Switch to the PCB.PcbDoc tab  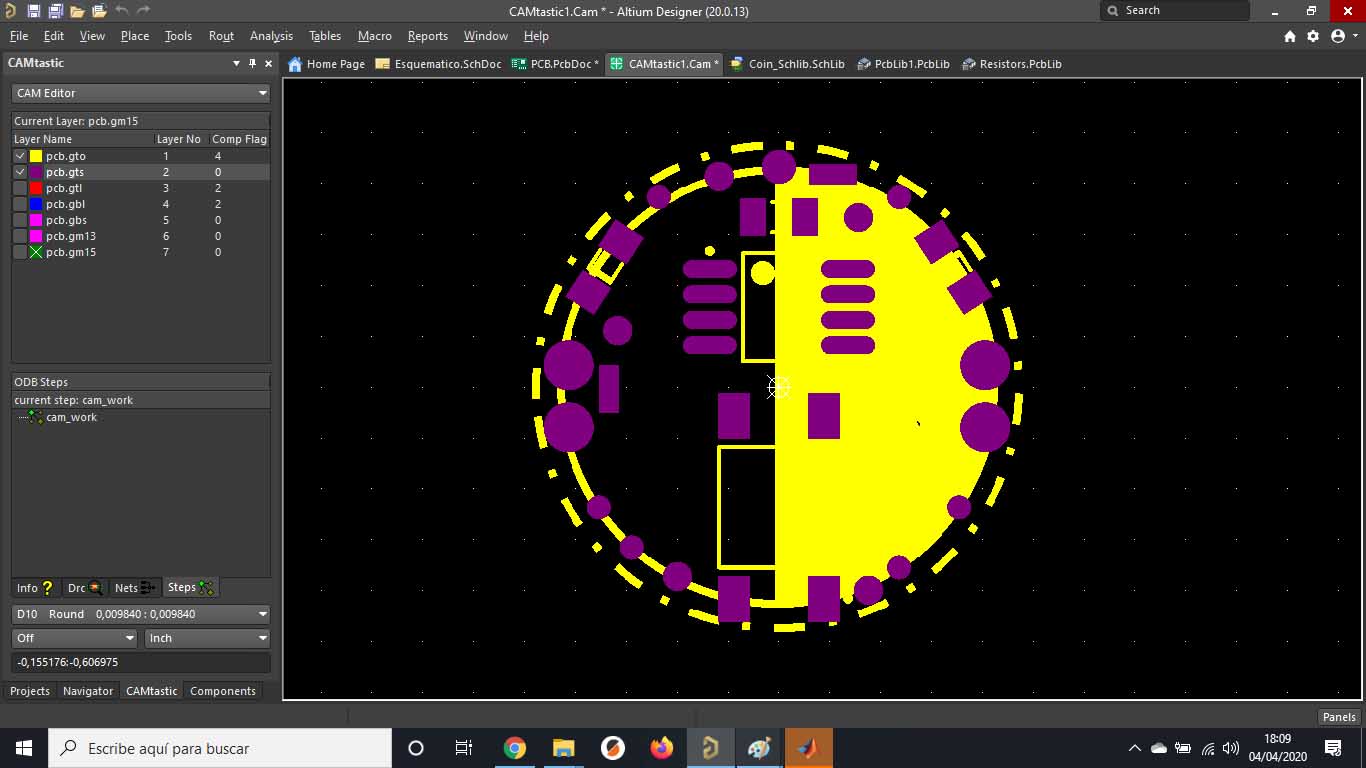555,64
